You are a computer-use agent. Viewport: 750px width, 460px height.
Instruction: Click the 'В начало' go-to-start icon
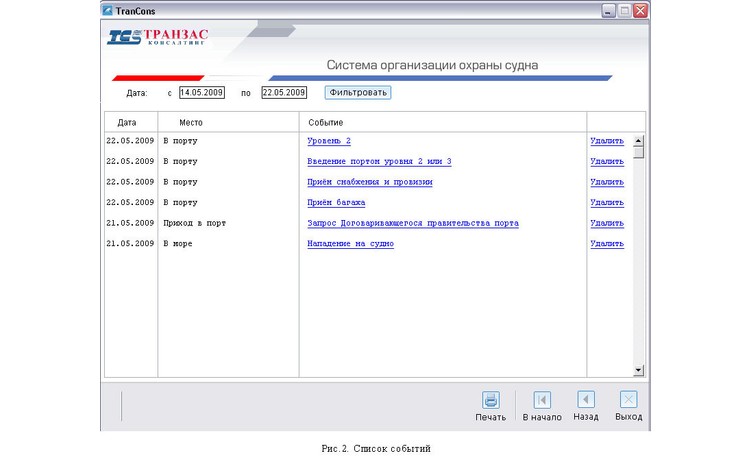[542, 400]
